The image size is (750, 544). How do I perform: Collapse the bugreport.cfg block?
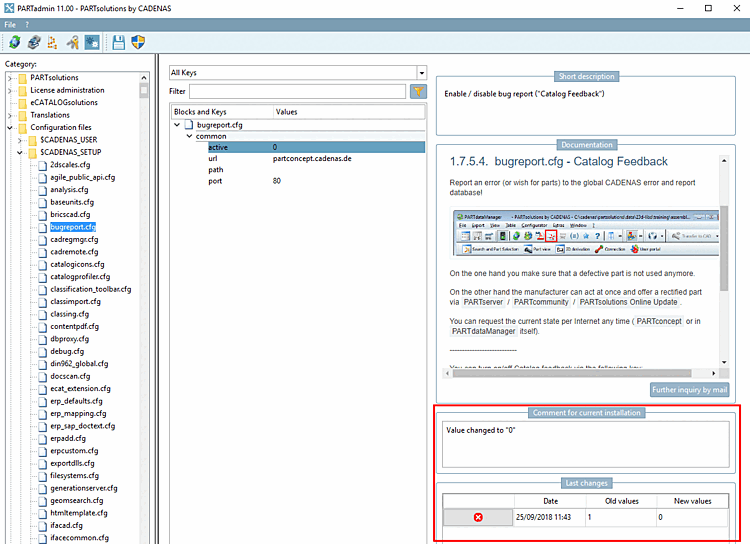tap(177, 125)
